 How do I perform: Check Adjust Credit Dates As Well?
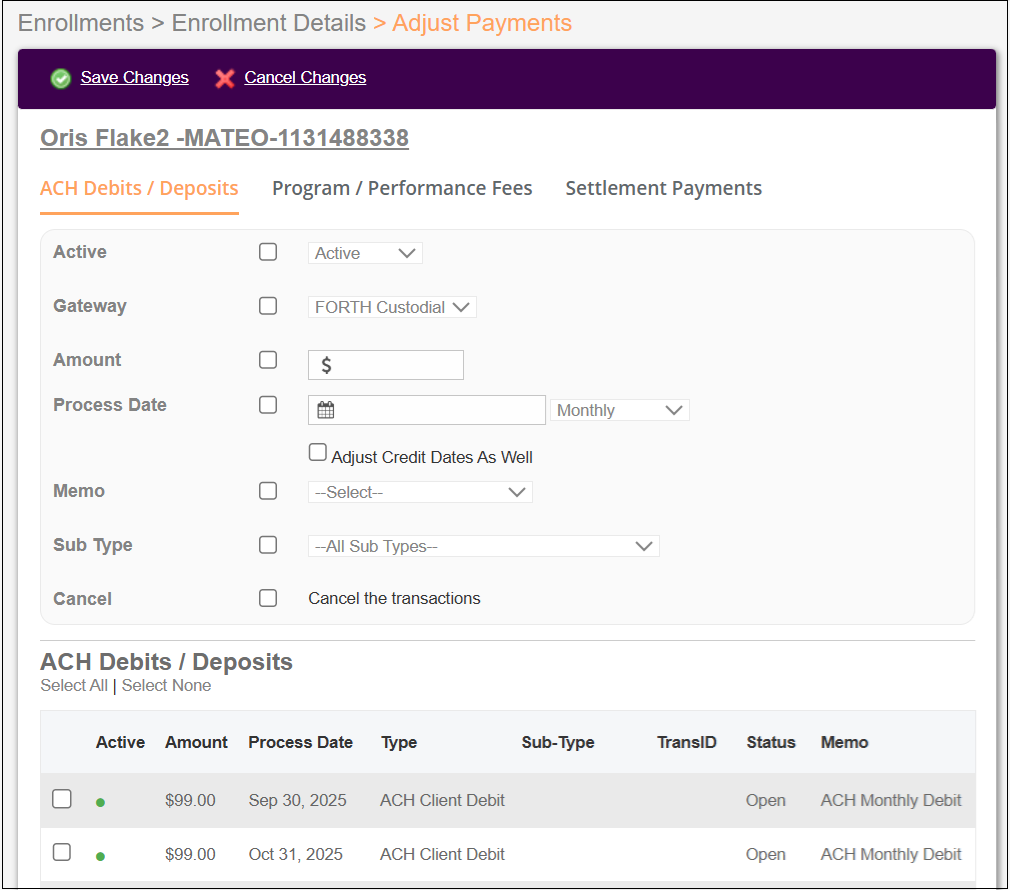point(318,453)
